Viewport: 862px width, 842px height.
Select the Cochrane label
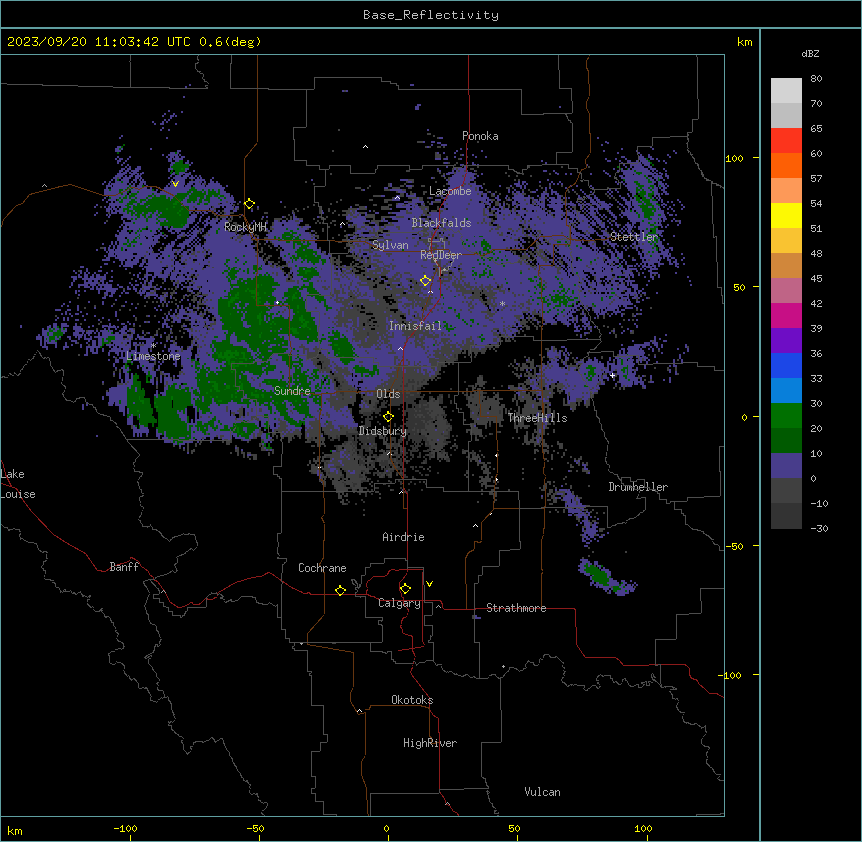tap(322, 568)
